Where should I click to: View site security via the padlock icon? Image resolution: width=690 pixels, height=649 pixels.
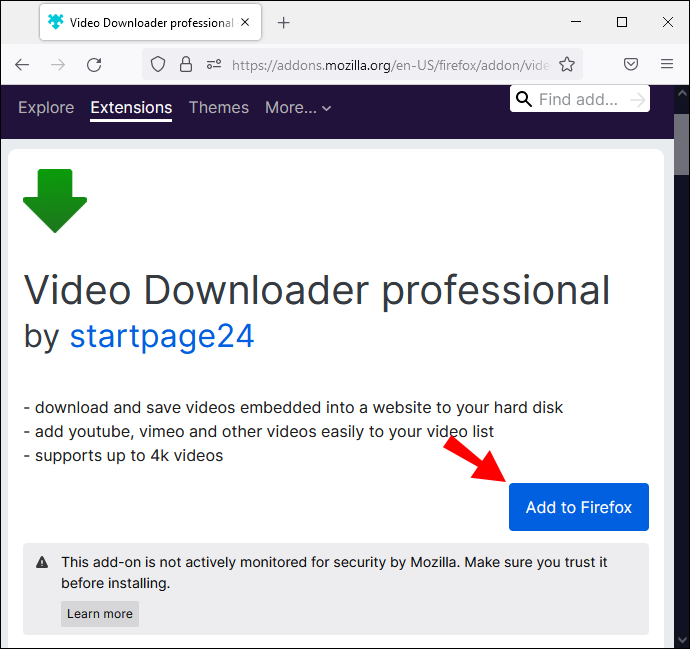[x=186, y=64]
